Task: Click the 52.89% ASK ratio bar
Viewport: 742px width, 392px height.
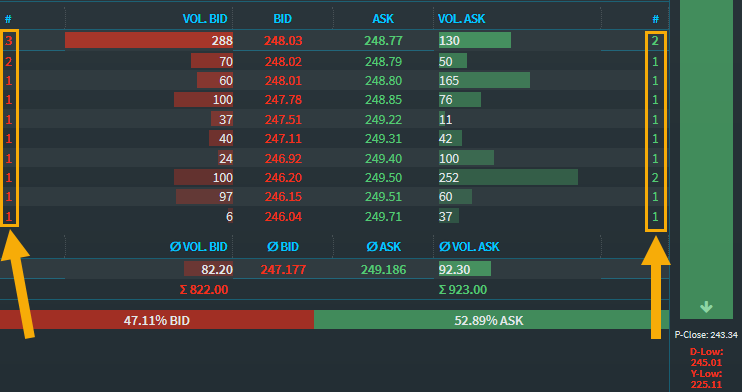Action: [491, 320]
